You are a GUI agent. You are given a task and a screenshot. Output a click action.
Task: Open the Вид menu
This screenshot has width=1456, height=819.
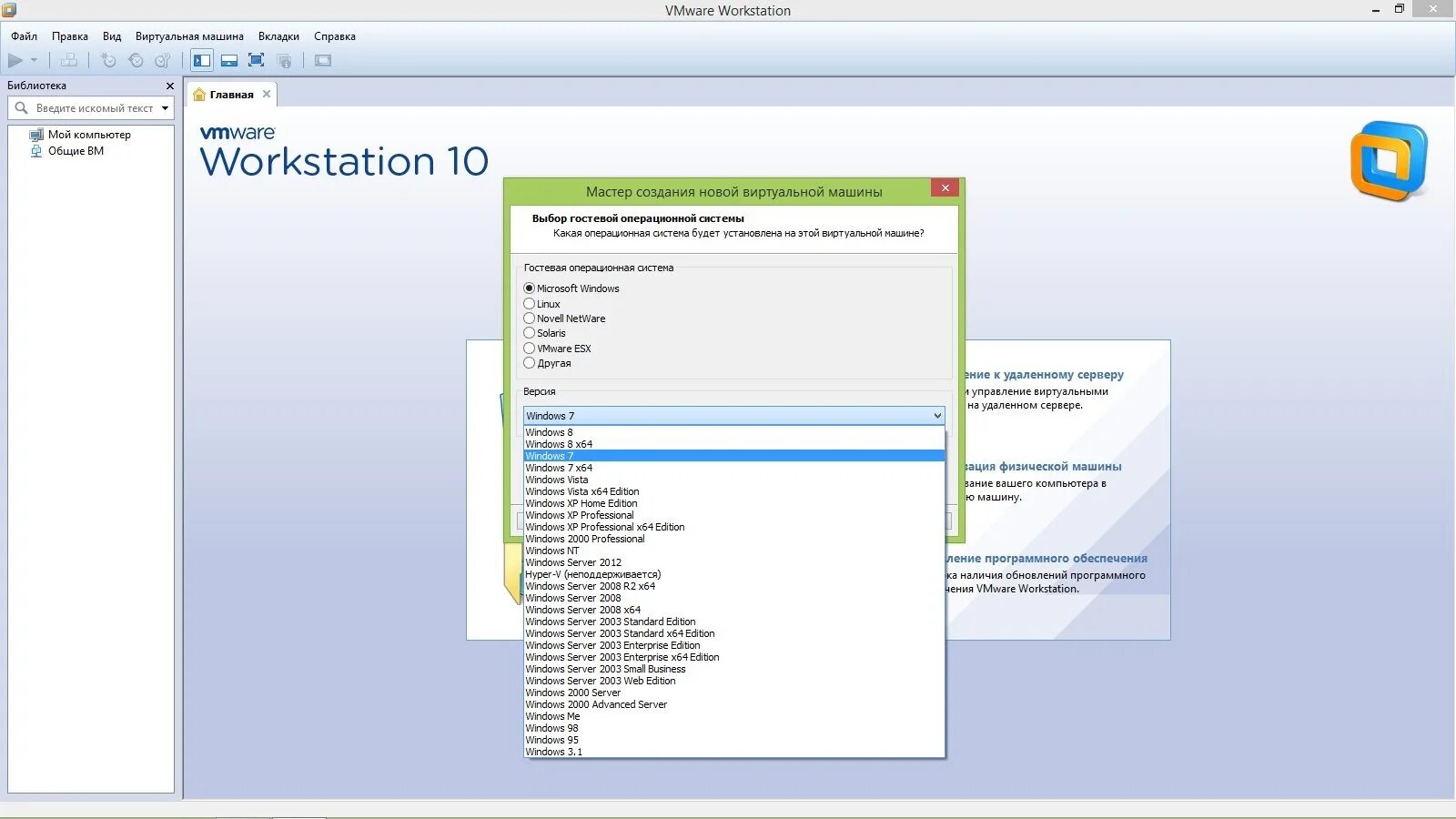(112, 36)
